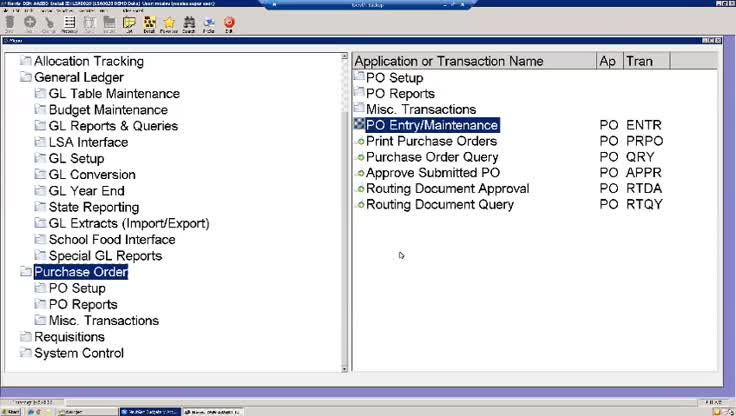Viewport: 736px width, 416px height.
Task: Open Routing Document Approval transaction
Action: pos(448,189)
